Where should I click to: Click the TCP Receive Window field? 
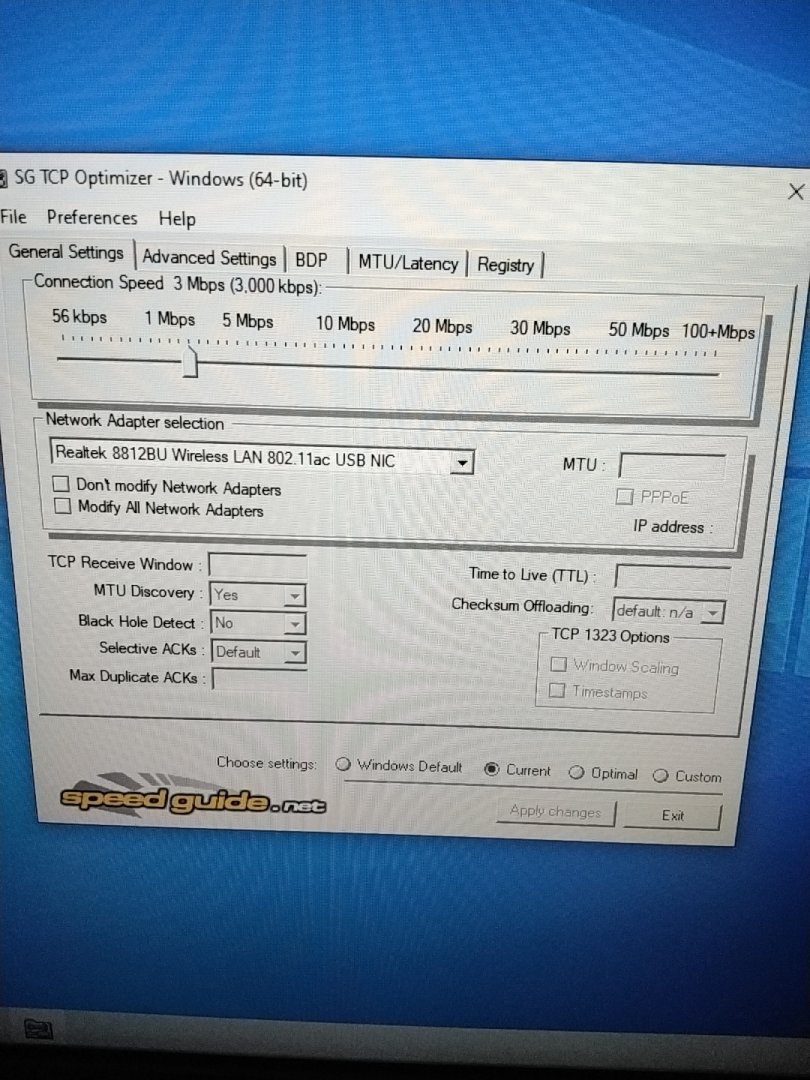coord(258,566)
